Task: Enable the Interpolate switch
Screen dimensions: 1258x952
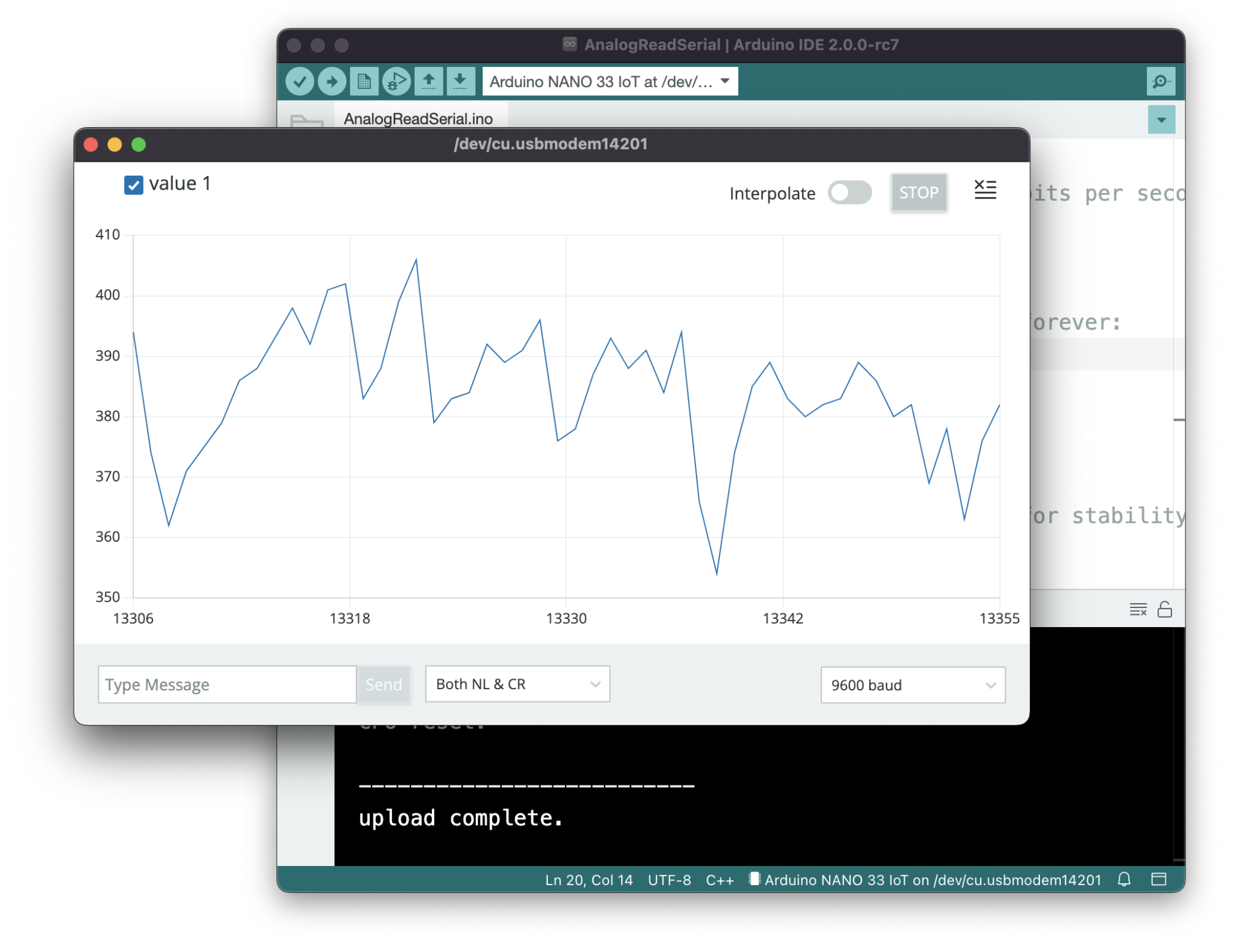Action: (850, 193)
